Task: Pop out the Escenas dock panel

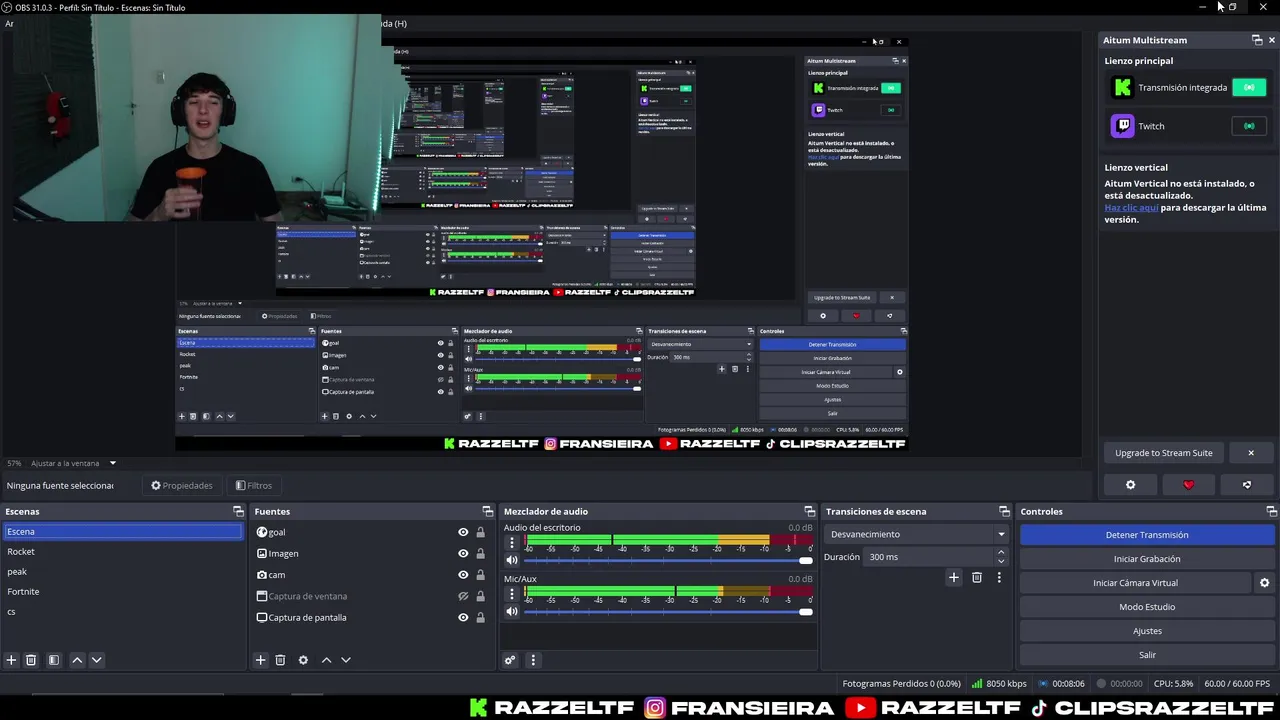Action: coord(238,512)
